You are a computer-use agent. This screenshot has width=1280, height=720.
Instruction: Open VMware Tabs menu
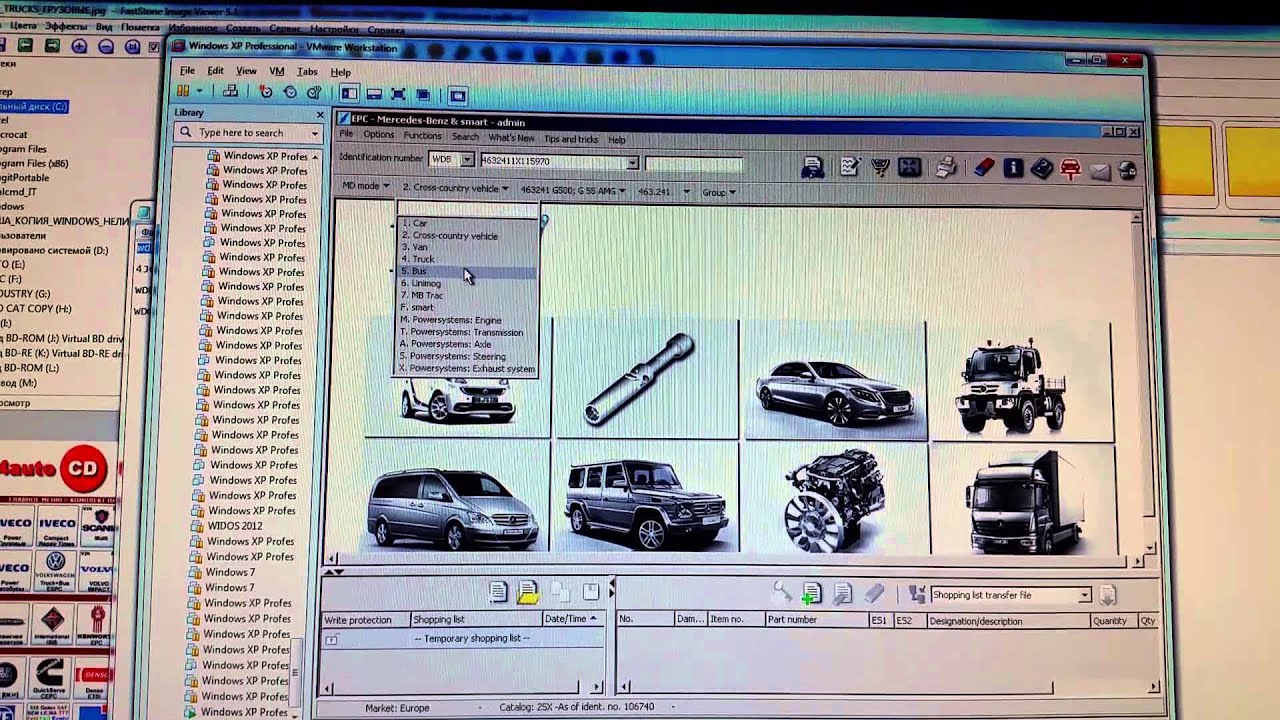tap(307, 72)
